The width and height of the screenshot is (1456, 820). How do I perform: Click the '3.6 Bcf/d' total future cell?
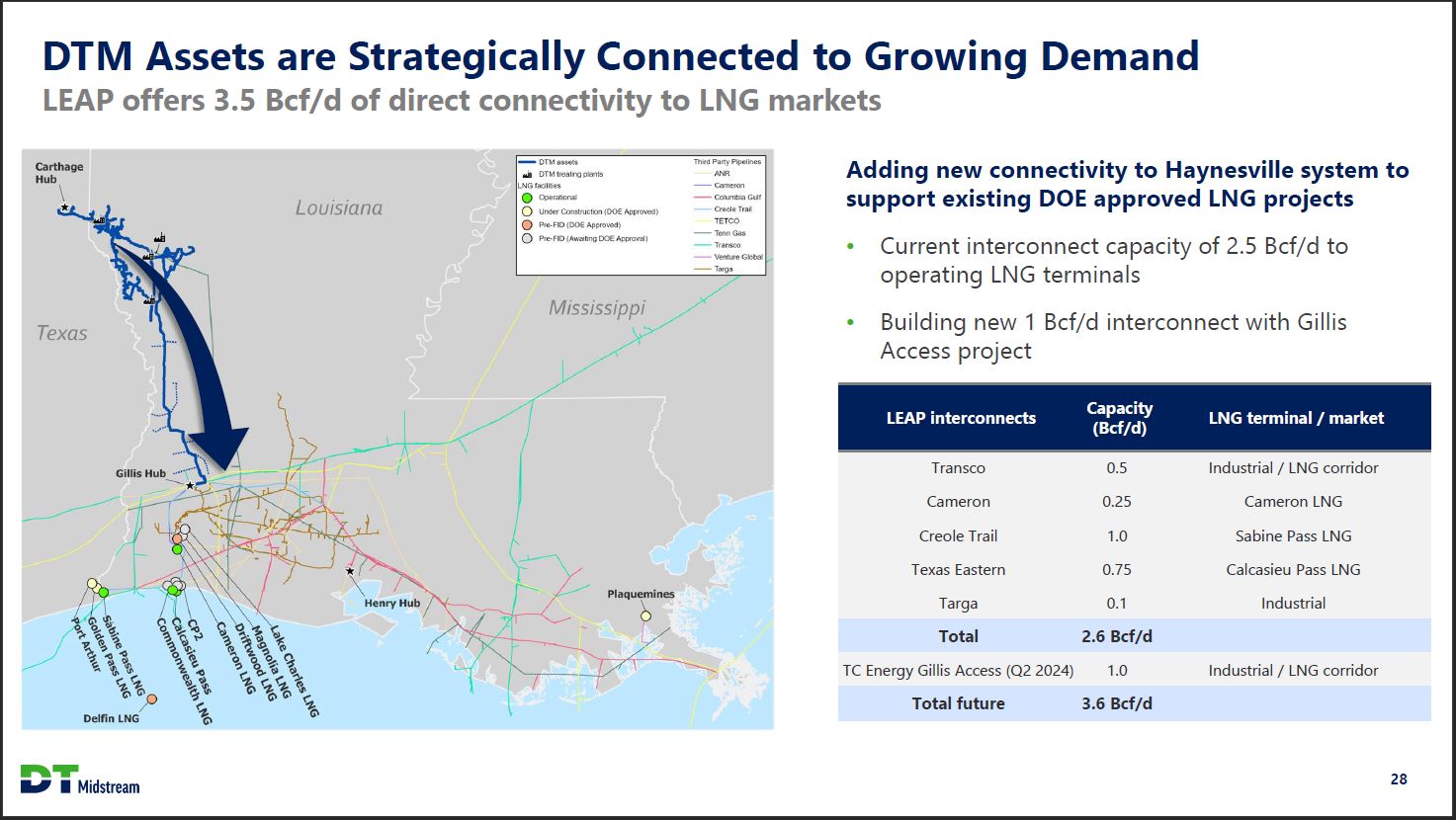(1117, 703)
